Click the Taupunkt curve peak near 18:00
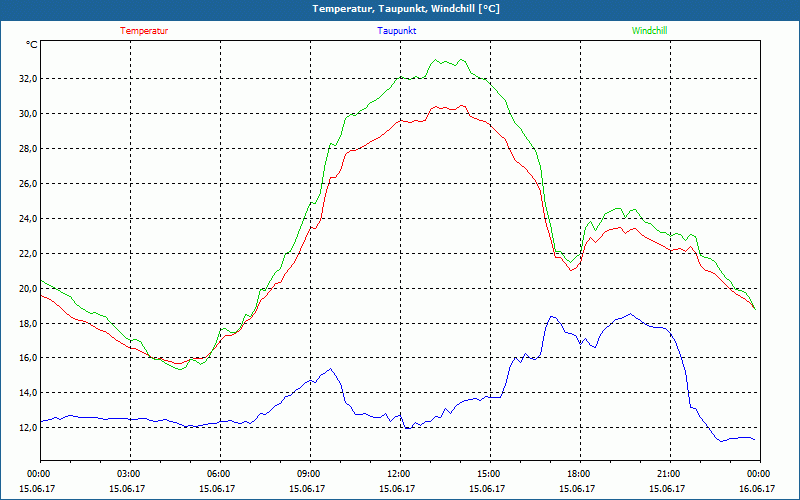The width and height of the screenshot is (800, 500). click(x=552, y=316)
